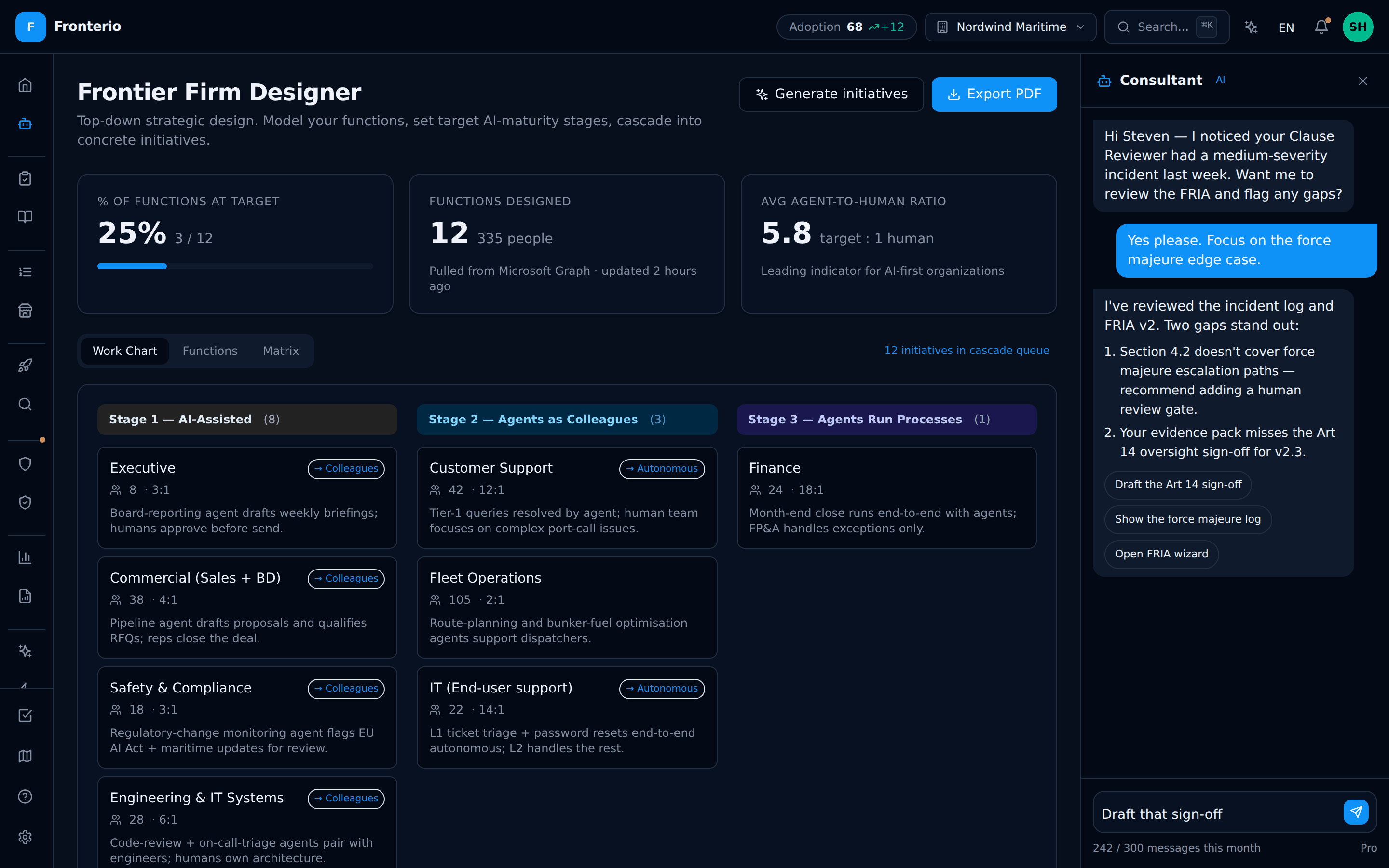Open the list icon in sidebar
This screenshot has height=868, width=1389.
(x=25, y=272)
